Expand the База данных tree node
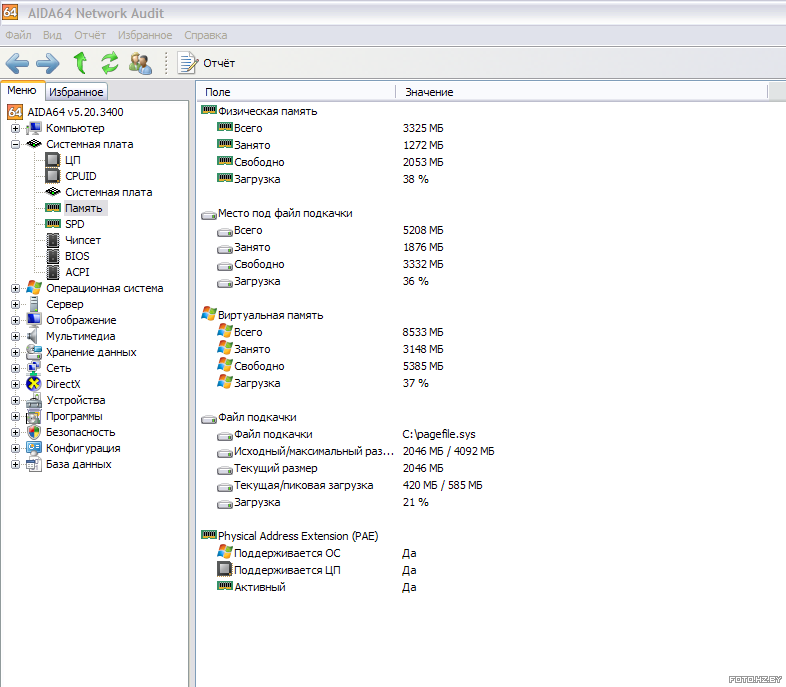The height and width of the screenshot is (687, 786). coord(16,464)
